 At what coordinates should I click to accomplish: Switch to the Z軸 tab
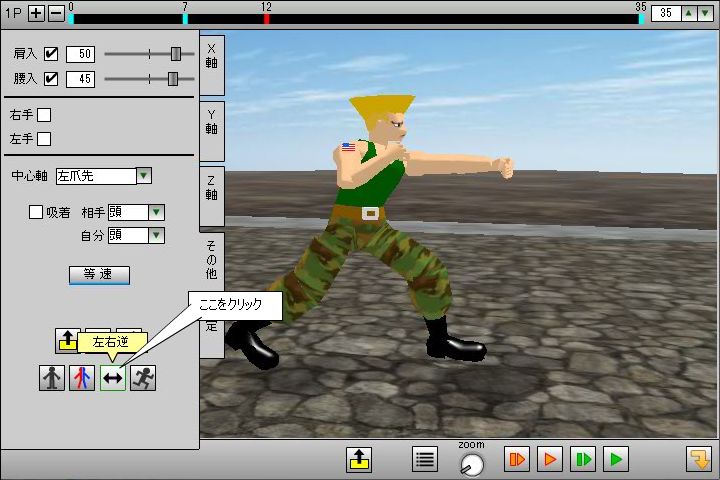coord(212,197)
